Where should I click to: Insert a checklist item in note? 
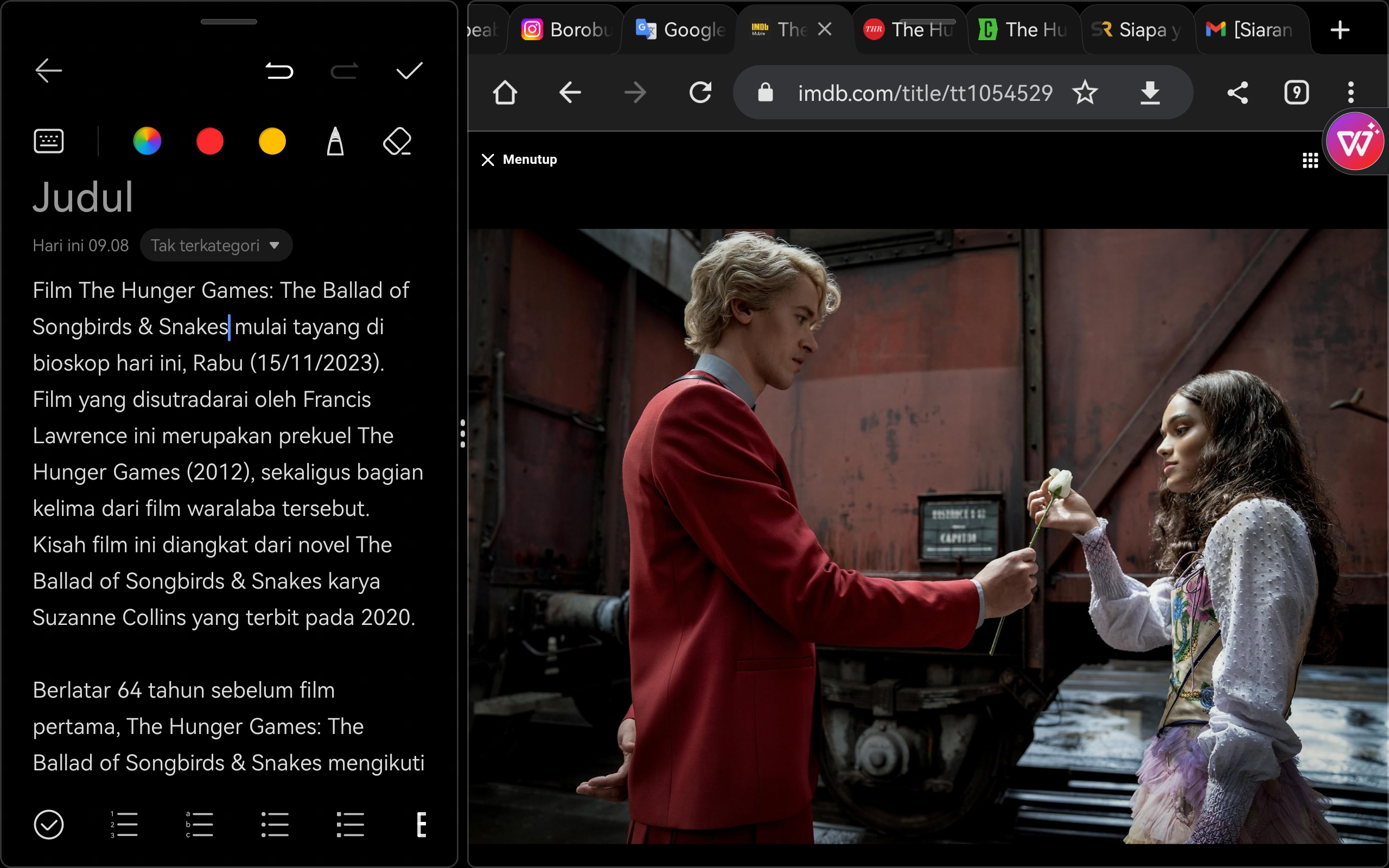(x=49, y=825)
